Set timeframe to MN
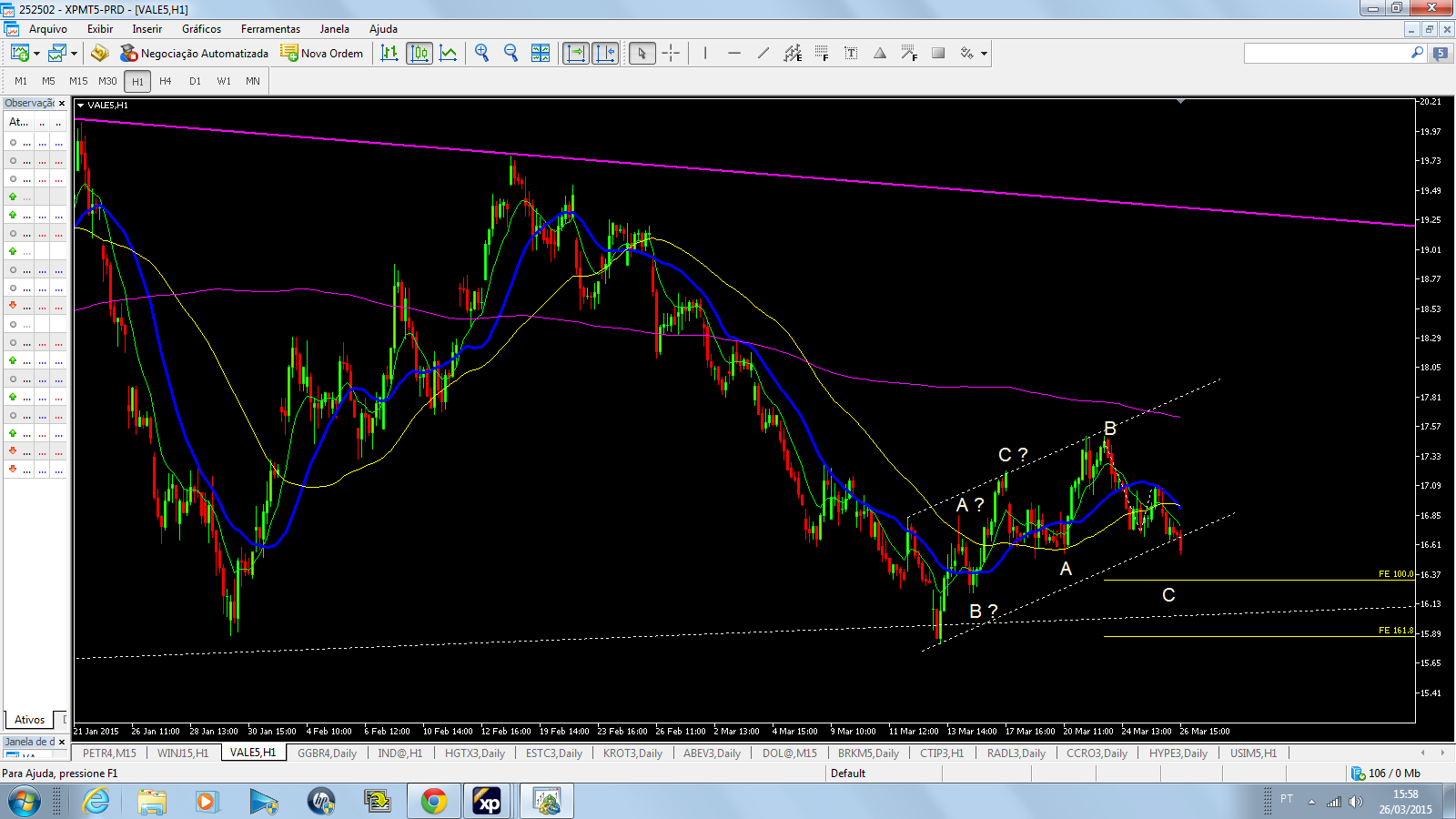 pyautogui.click(x=253, y=81)
